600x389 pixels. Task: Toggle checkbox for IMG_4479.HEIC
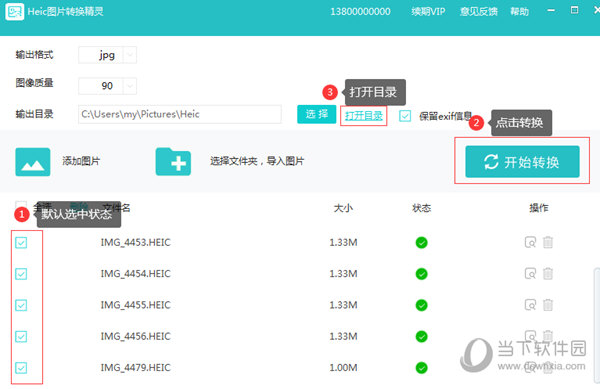(21, 368)
